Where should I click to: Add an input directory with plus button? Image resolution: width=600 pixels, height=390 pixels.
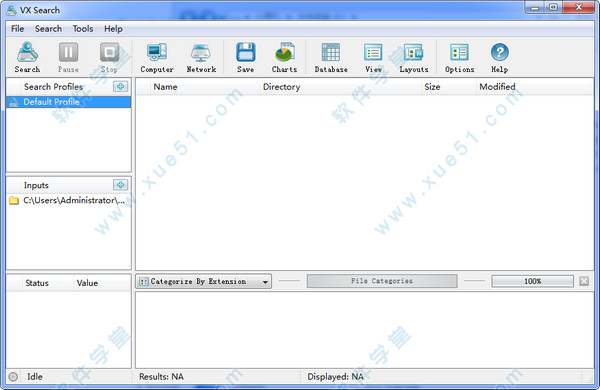pyautogui.click(x=121, y=185)
